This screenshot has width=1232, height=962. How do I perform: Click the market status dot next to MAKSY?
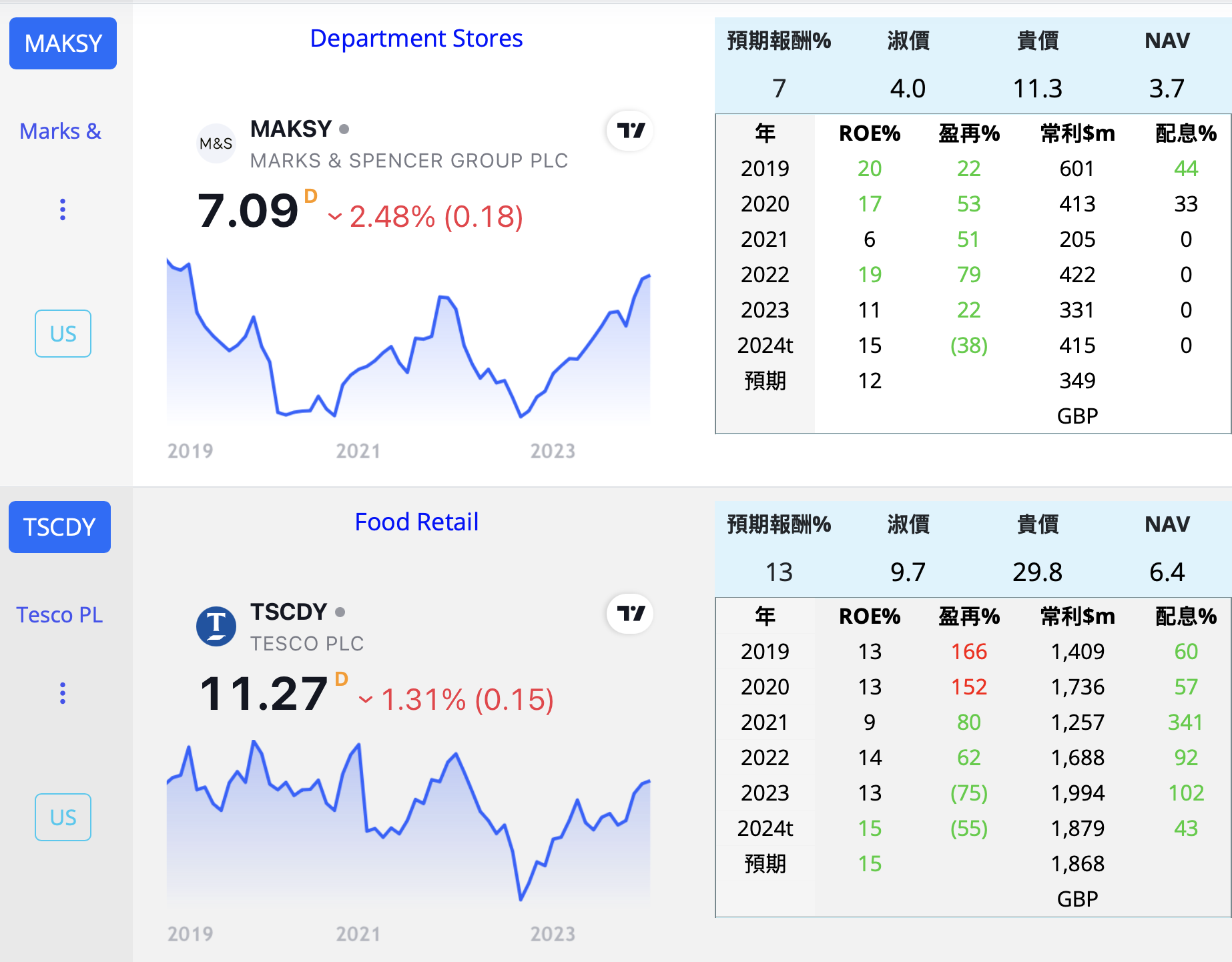(x=344, y=129)
